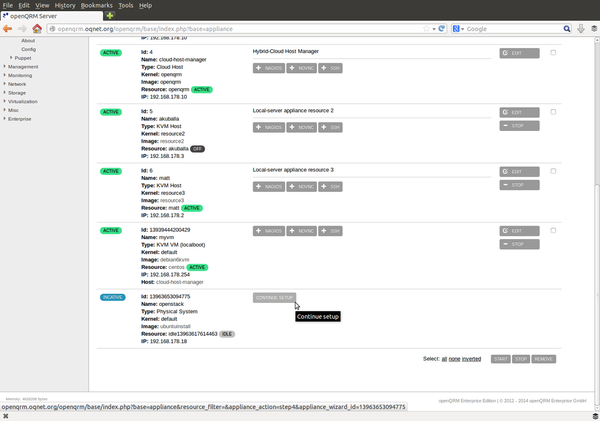Open the Edit menu
600x421 pixels.
[x=24, y=5]
